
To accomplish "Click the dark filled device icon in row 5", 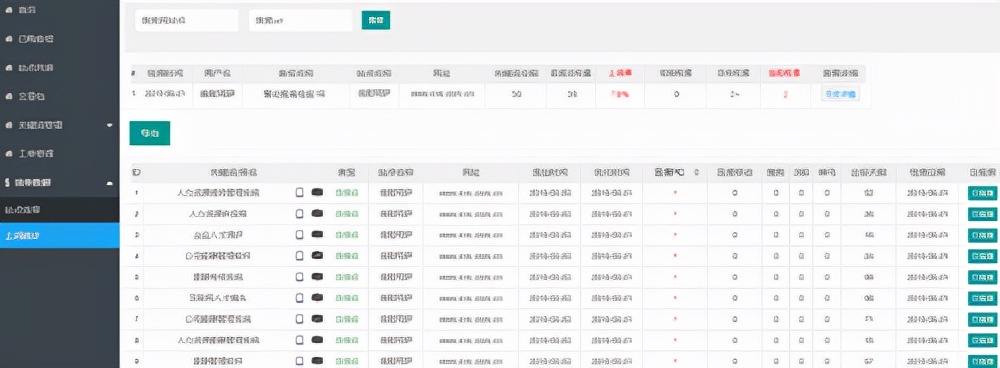I will click(x=317, y=277).
